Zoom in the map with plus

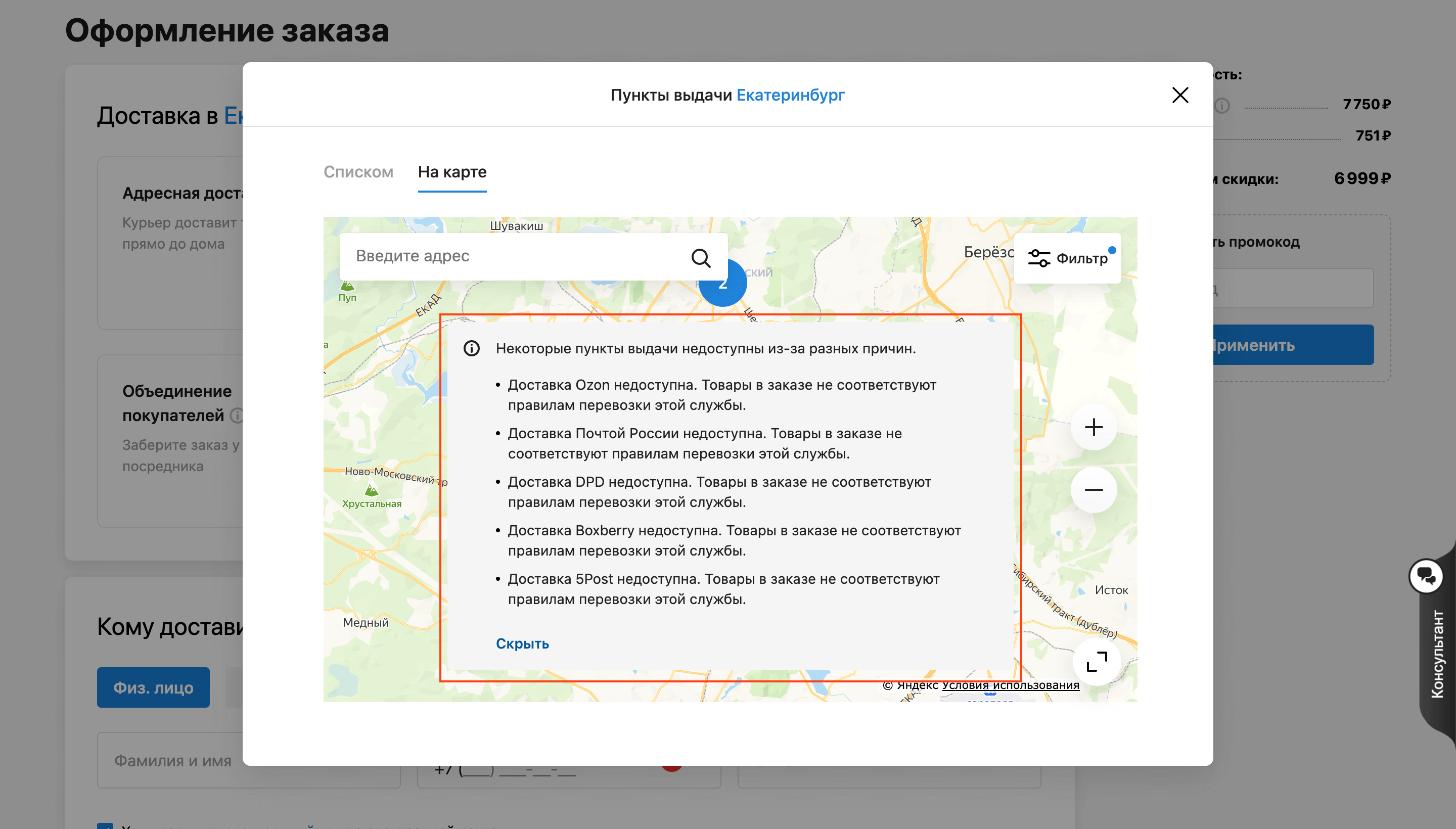[1094, 427]
